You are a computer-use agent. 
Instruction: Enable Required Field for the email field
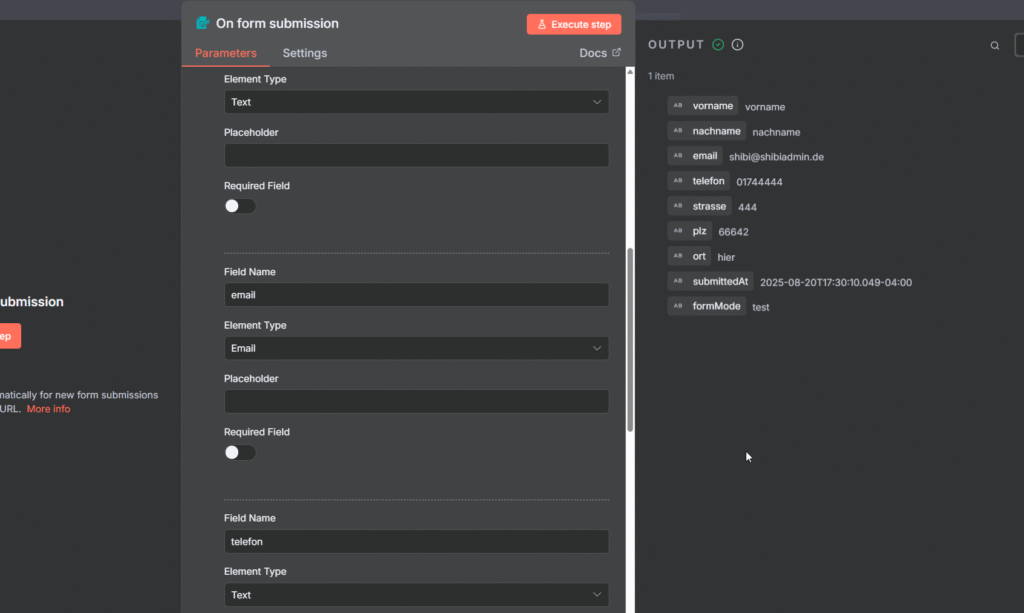pyautogui.click(x=240, y=452)
